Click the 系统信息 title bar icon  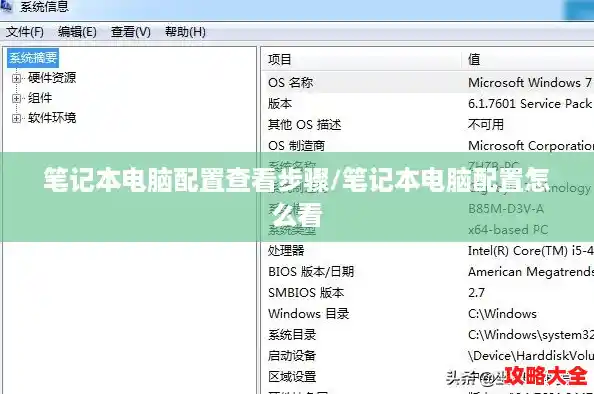[x=7, y=5]
